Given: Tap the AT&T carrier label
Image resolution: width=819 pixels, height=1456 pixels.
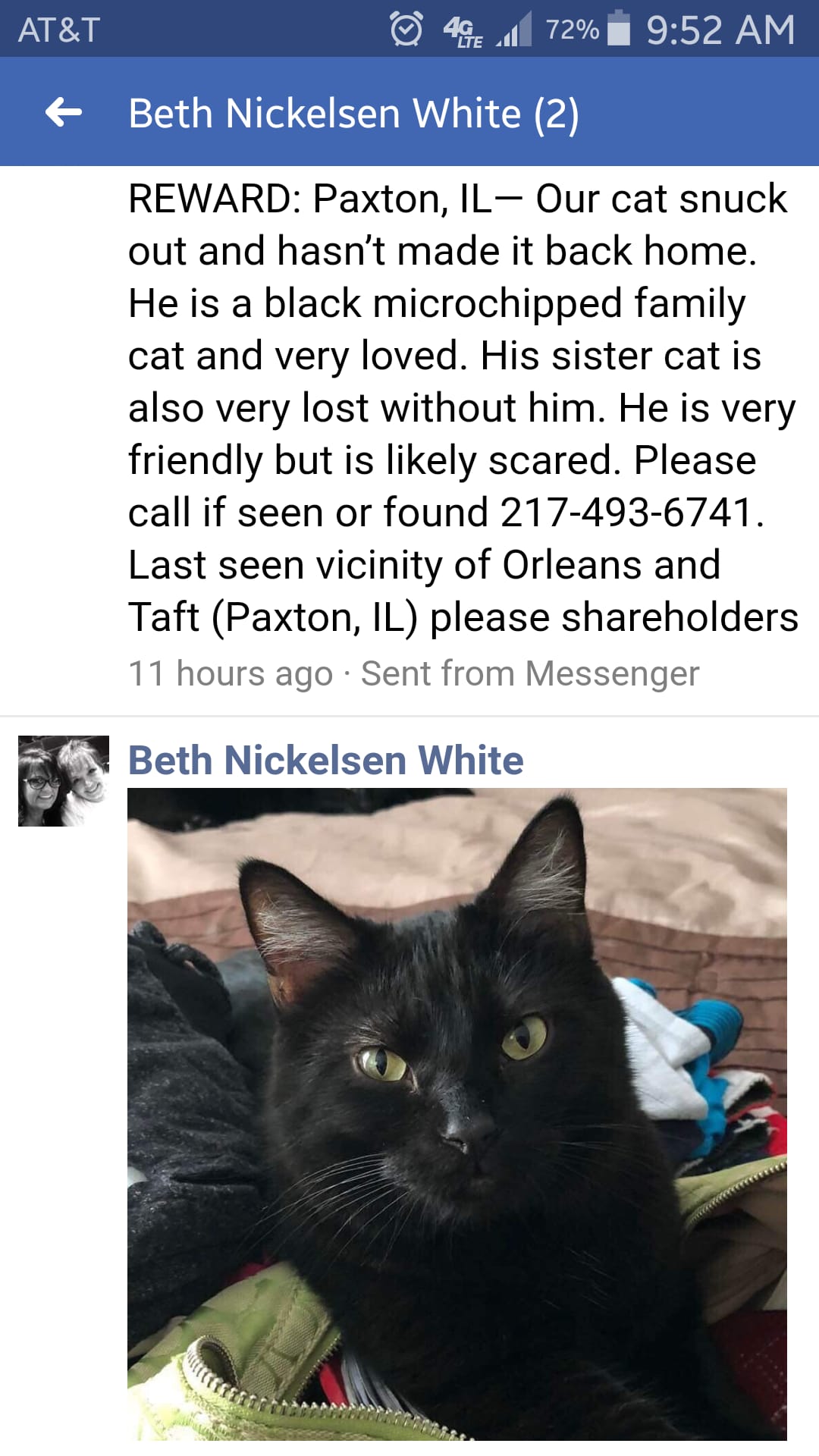Looking at the screenshot, I should [59, 30].
